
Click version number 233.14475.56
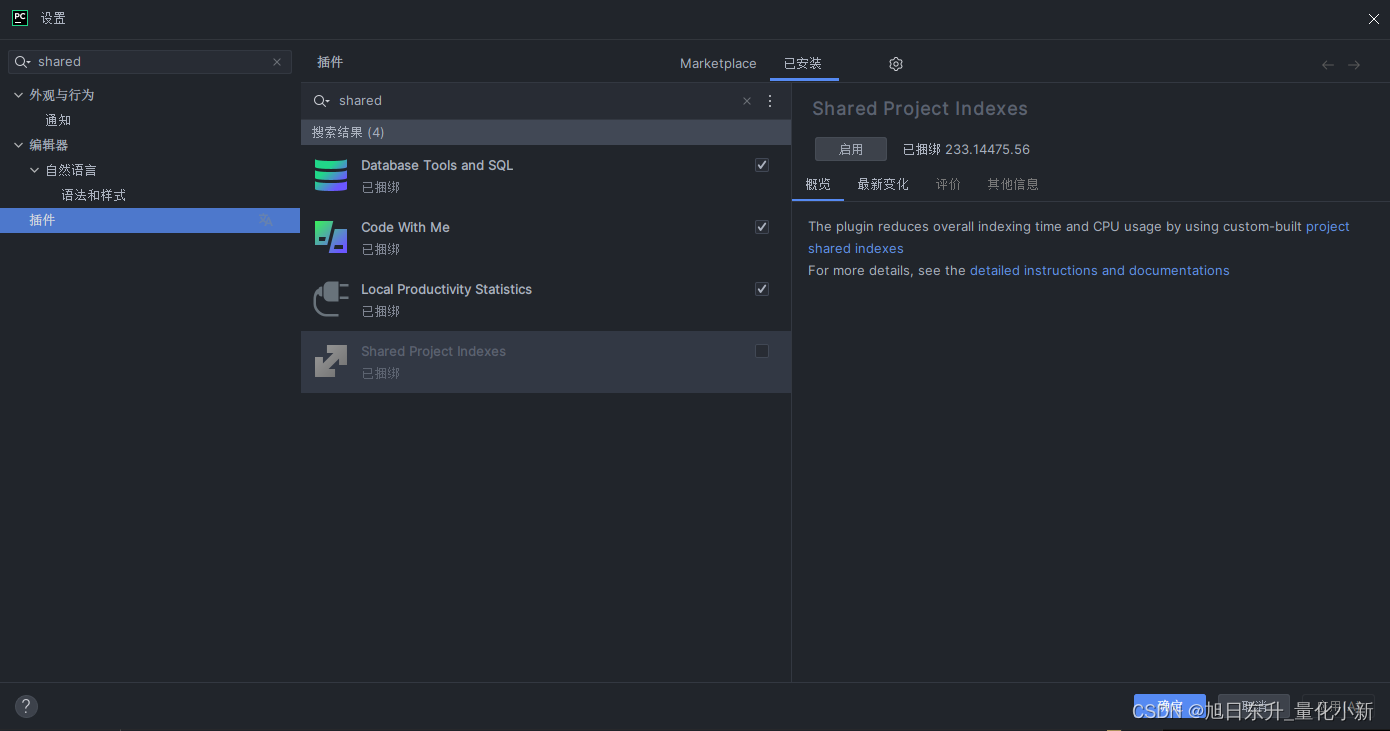(x=987, y=149)
